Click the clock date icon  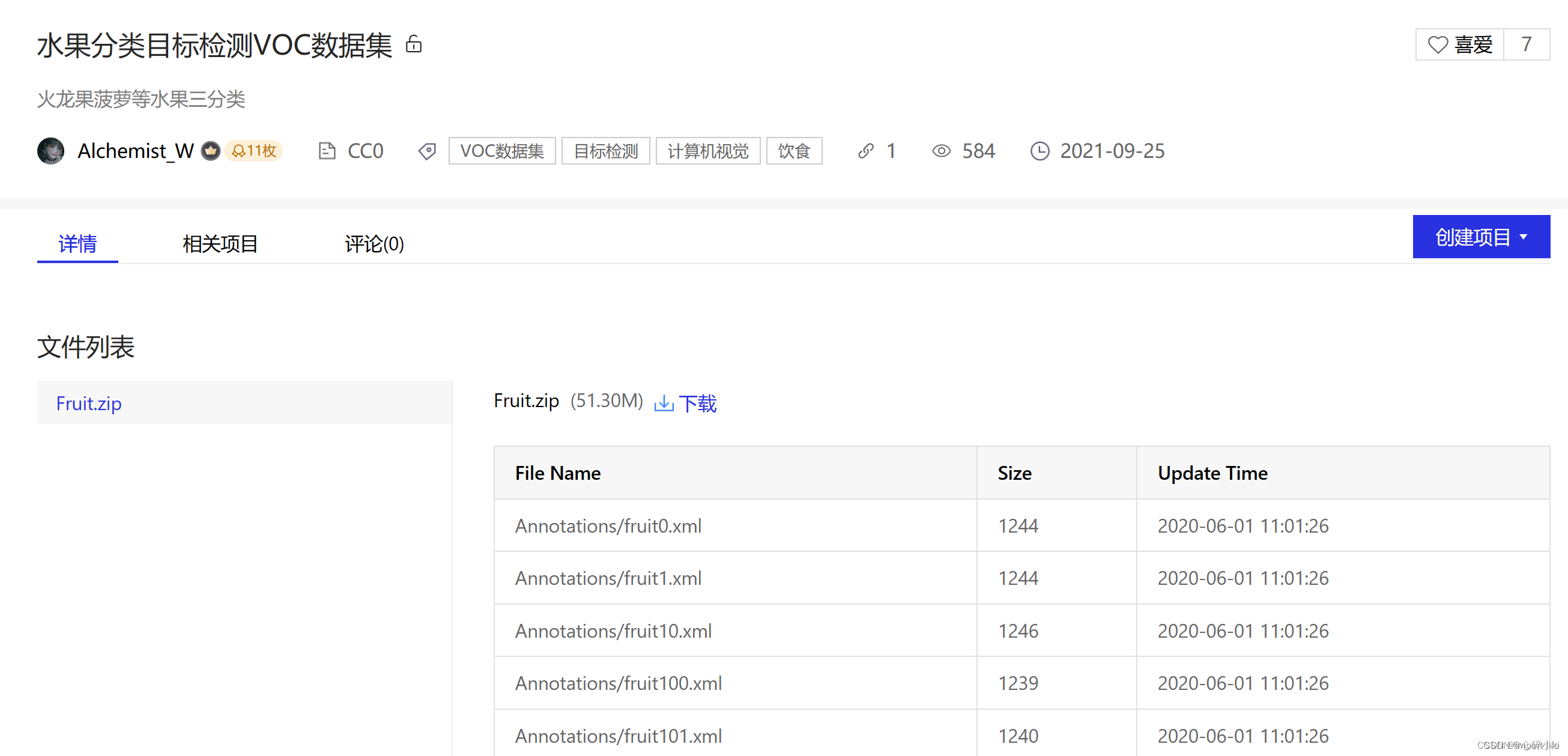[1040, 150]
